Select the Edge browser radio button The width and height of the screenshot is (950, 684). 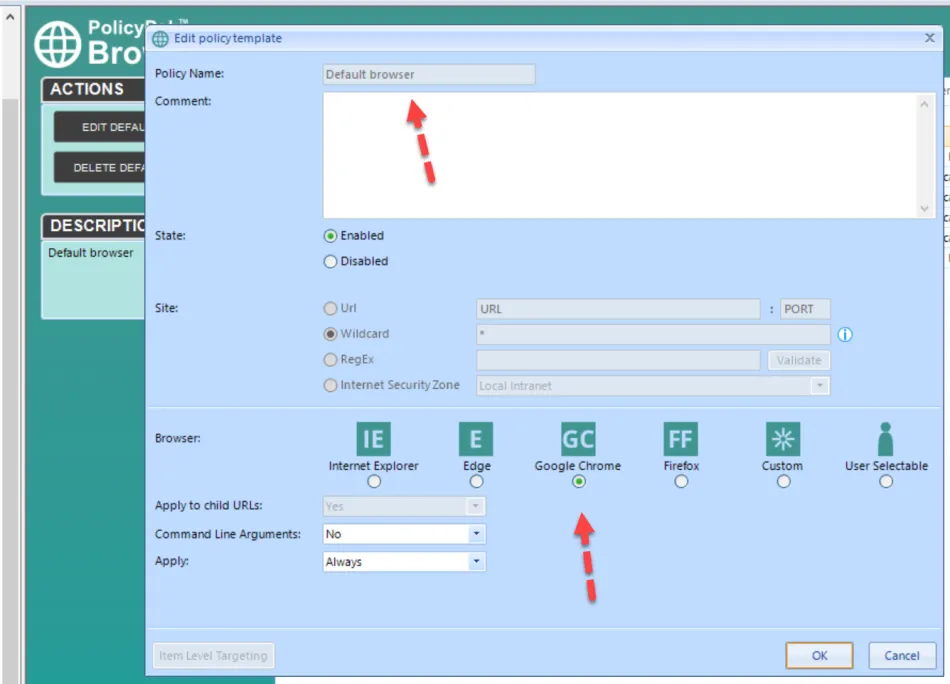(476, 481)
